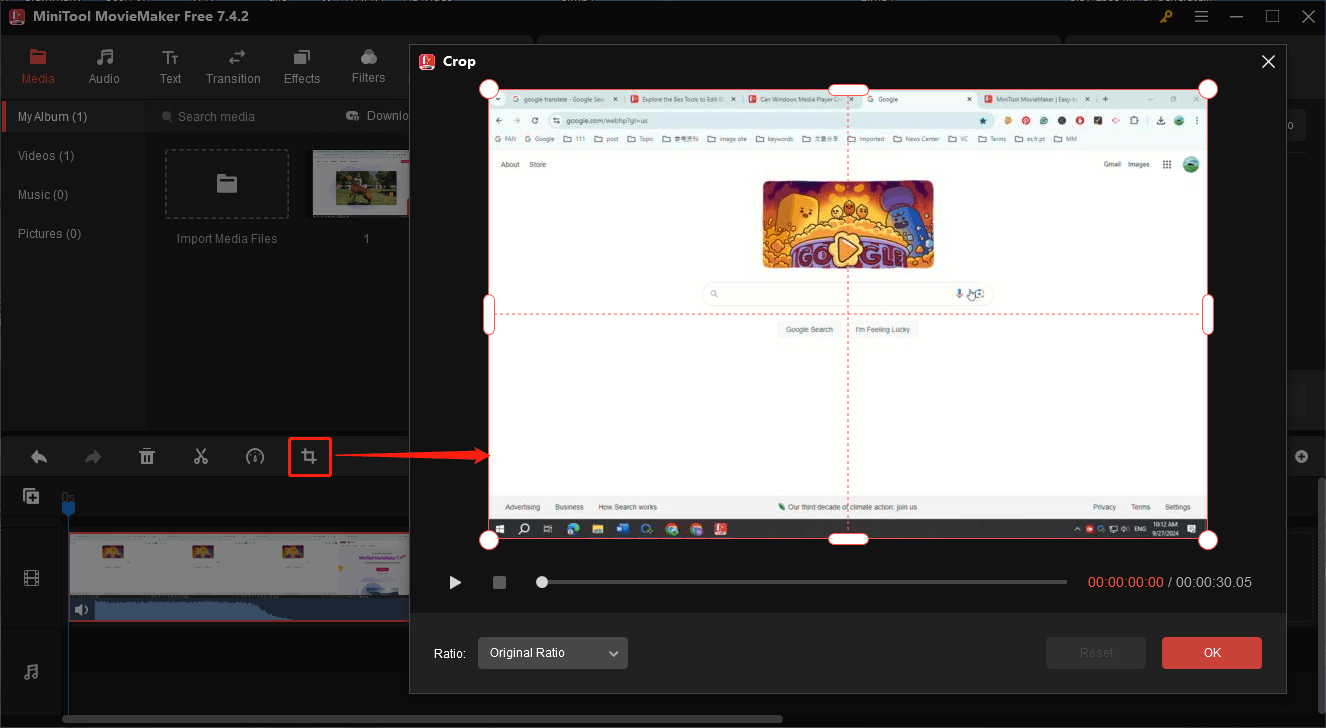This screenshot has height=728, width=1326.
Task: Click the top-right crop corner handle
Action: [x=1208, y=89]
